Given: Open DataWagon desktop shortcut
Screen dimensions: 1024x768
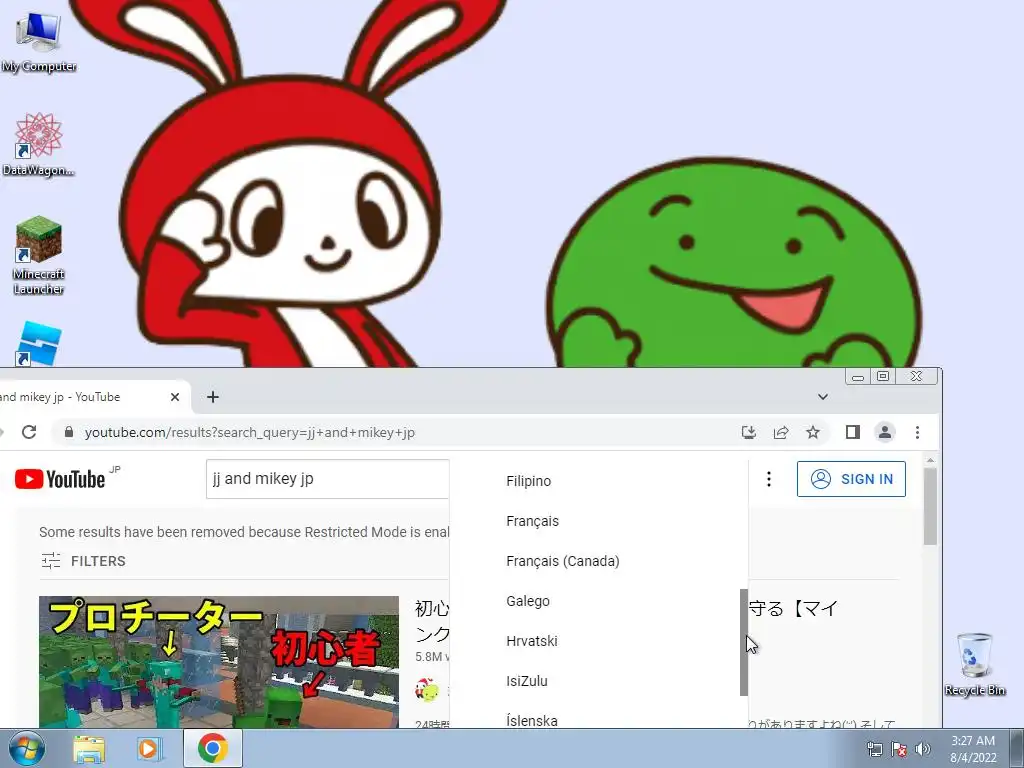Looking at the screenshot, I should click(39, 144).
